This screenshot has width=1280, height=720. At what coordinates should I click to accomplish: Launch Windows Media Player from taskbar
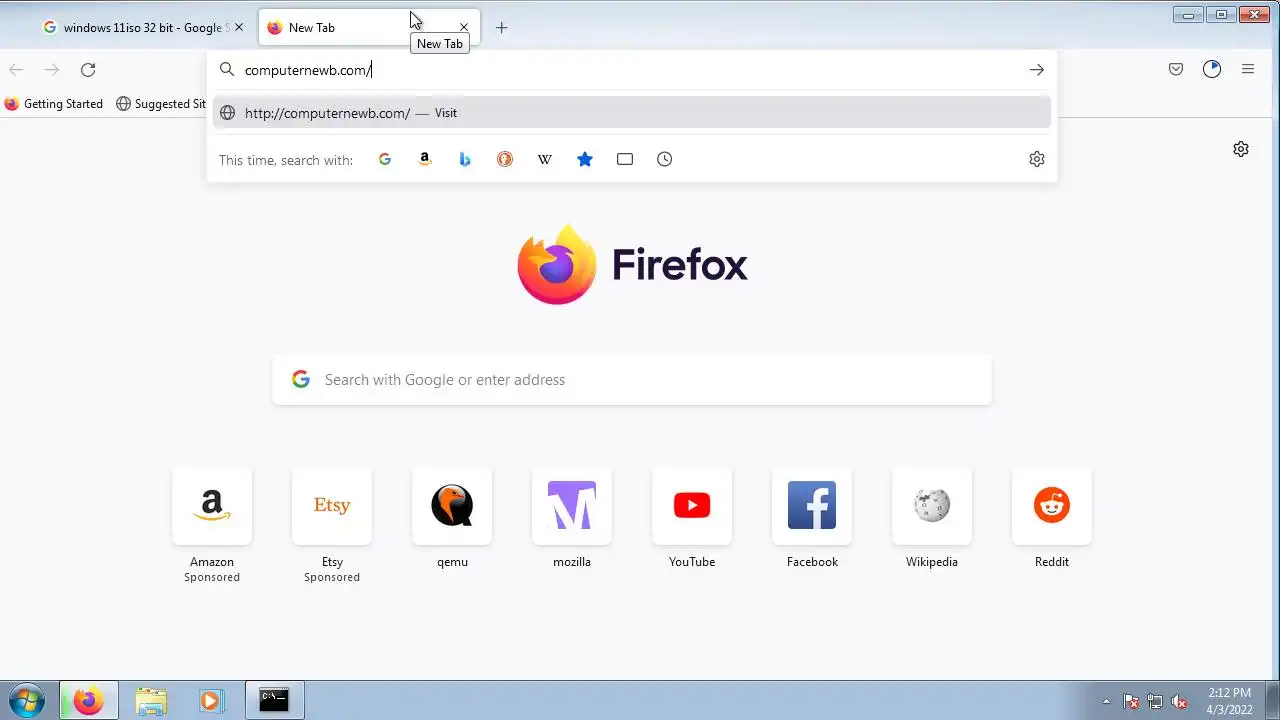210,700
